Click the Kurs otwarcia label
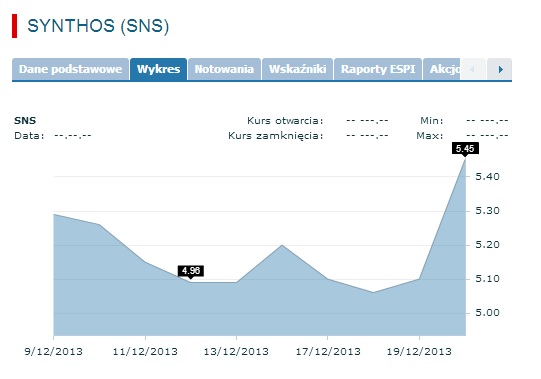541x379 pixels. click(285, 121)
